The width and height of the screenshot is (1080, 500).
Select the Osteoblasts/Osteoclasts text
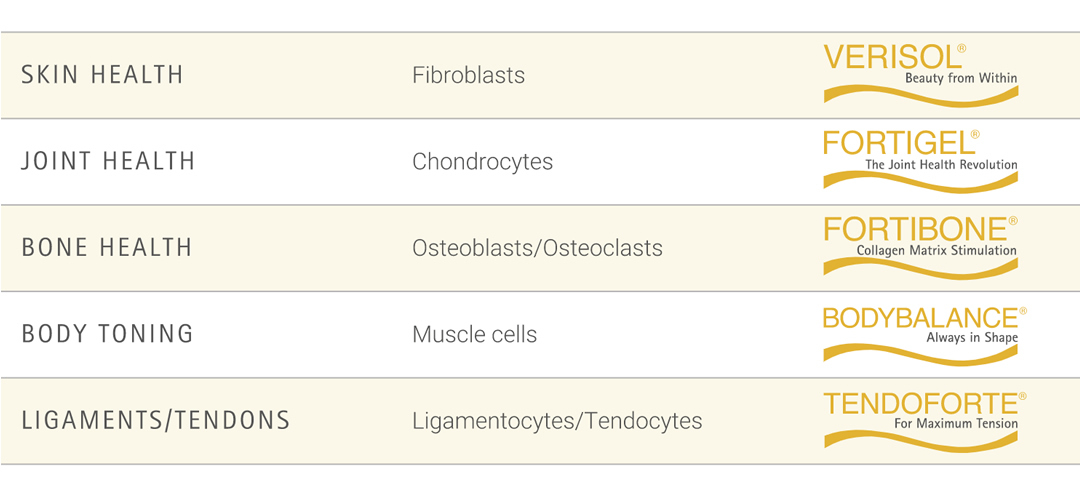point(537,248)
